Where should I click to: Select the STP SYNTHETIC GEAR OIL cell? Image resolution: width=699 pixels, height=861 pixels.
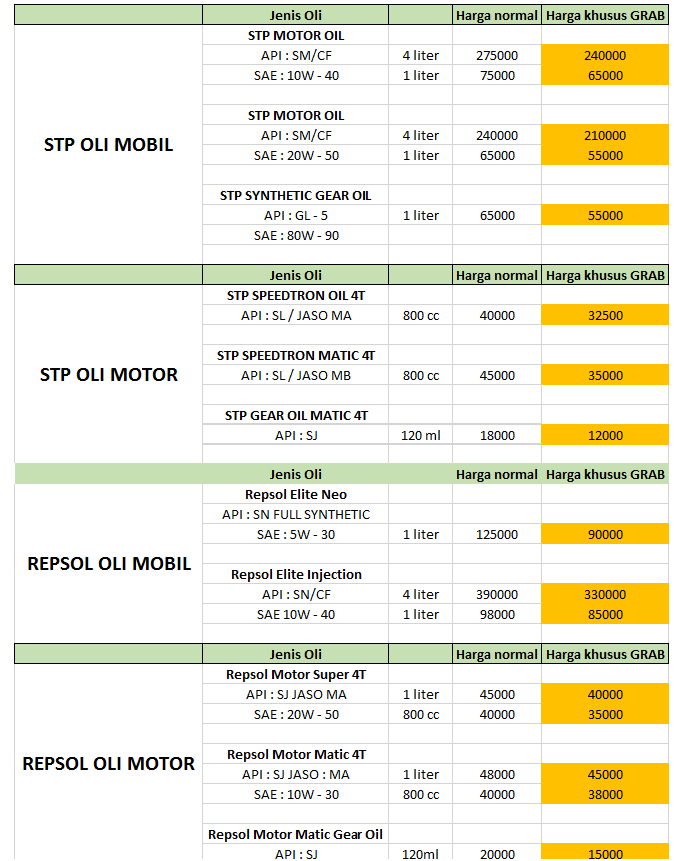(x=295, y=195)
